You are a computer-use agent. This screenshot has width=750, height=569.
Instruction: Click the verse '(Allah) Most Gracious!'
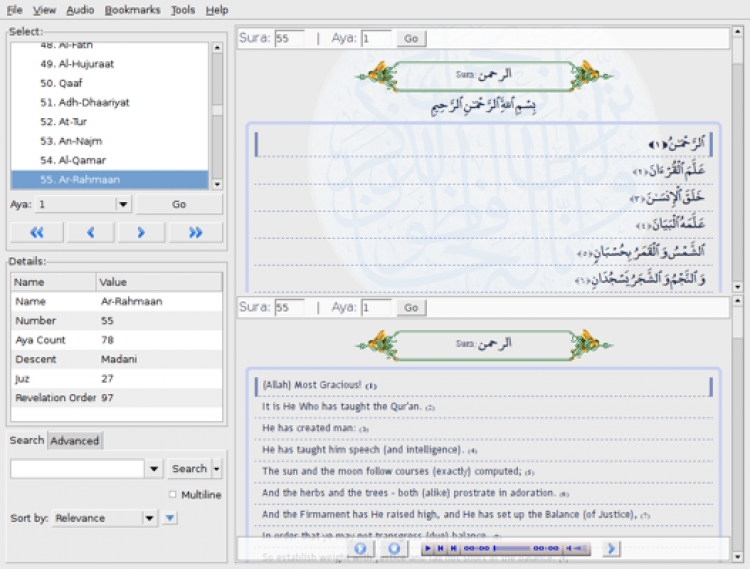(312, 385)
